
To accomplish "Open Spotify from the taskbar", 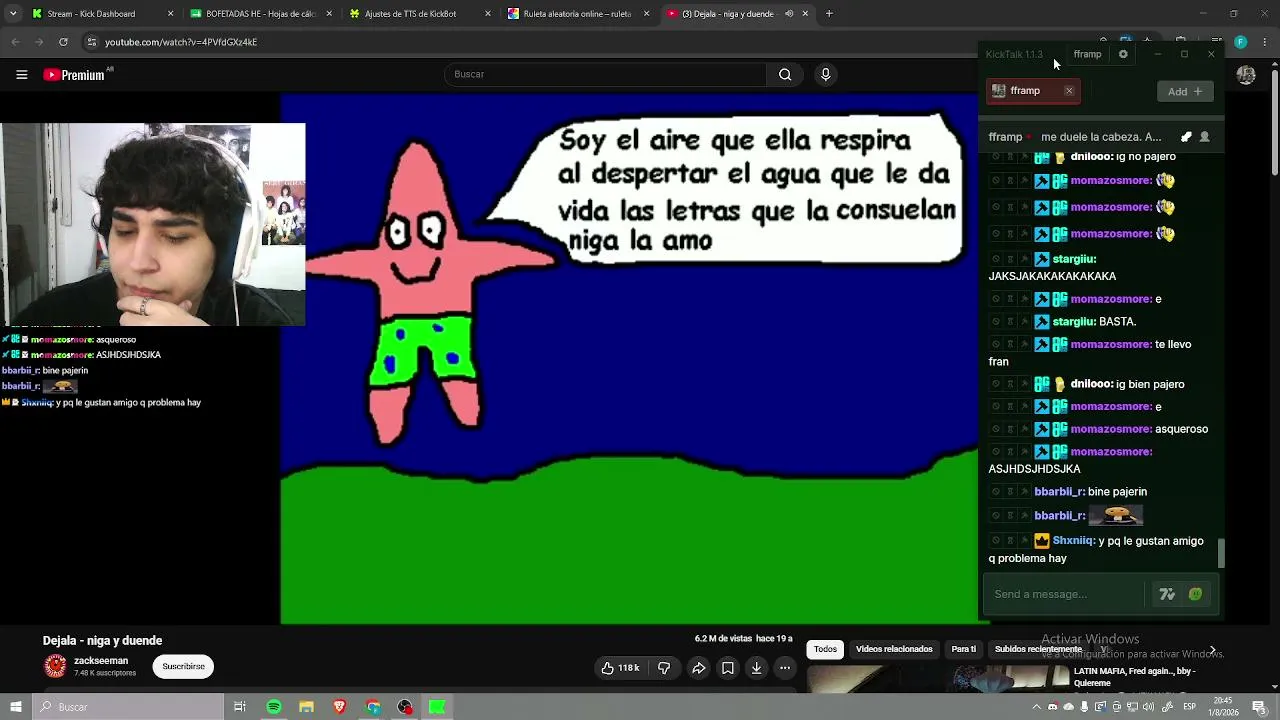I will (x=274, y=707).
